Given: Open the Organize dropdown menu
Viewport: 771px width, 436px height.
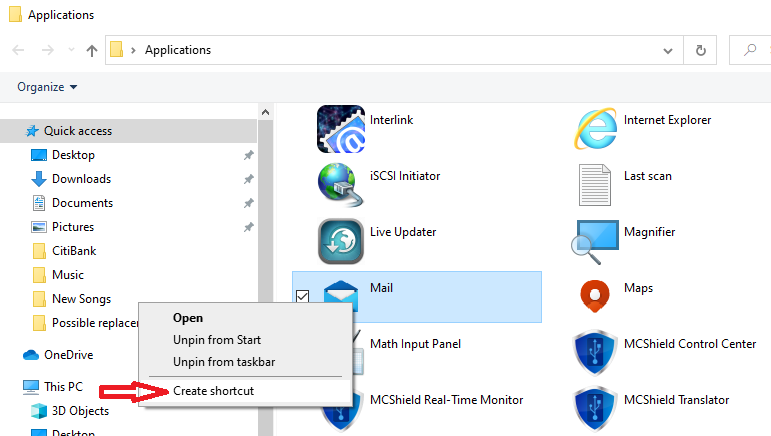Looking at the screenshot, I should [x=47, y=87].
